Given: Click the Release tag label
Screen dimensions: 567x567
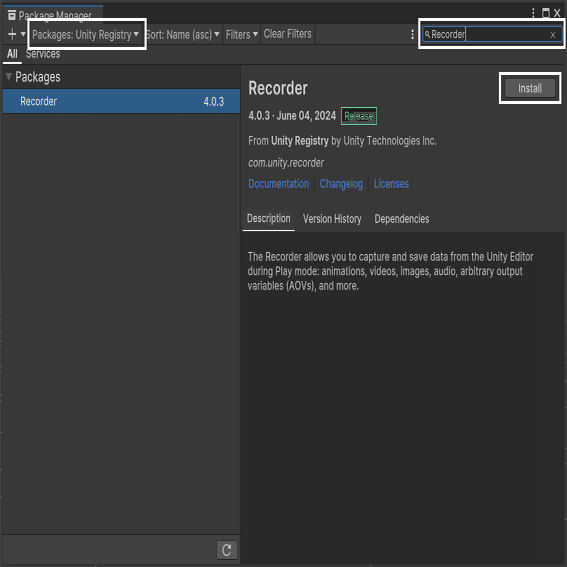Looking at the screenshot, I should click(x=359, y=116).
